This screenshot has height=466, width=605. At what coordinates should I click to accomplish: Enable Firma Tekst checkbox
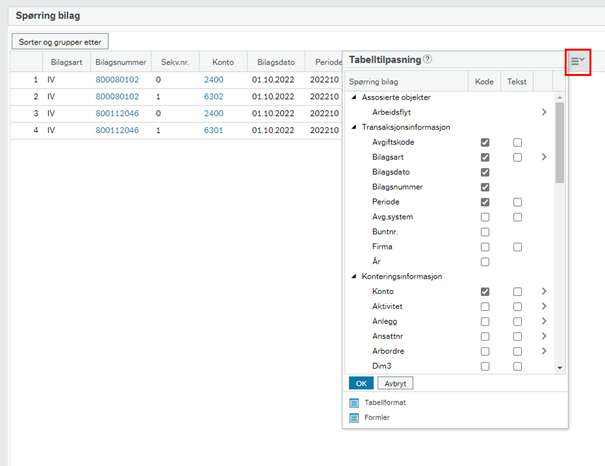click(517, 247)
